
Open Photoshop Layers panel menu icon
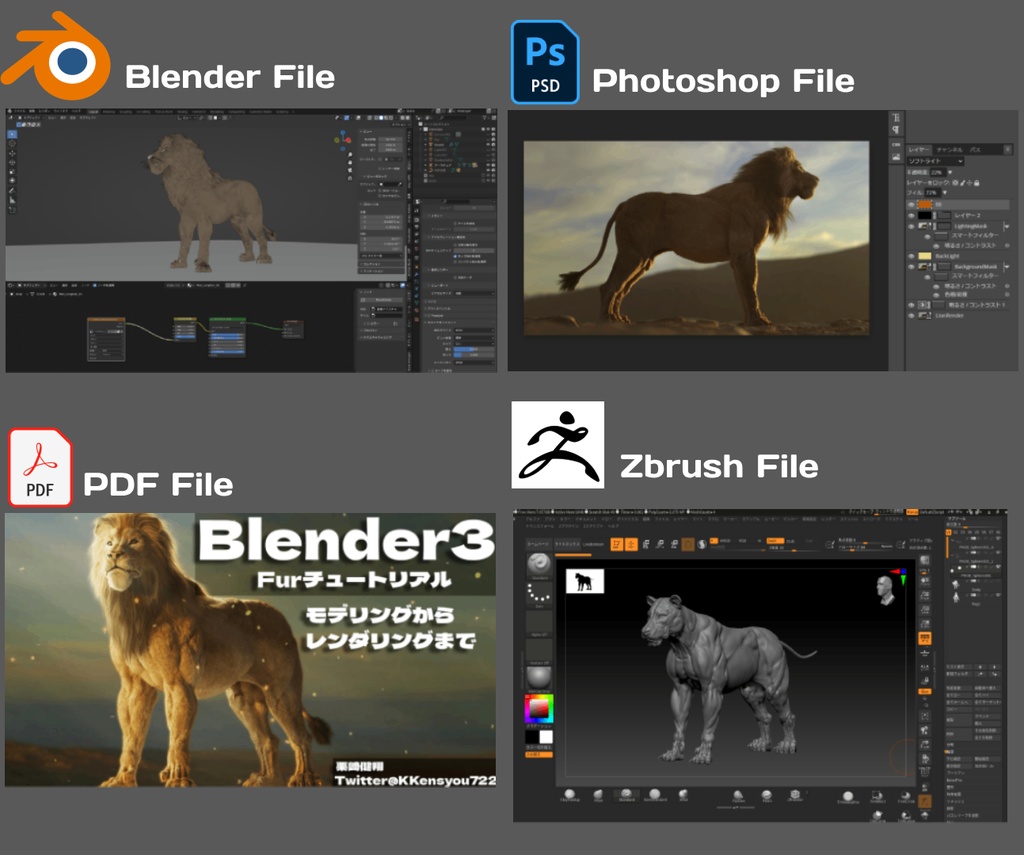pos(1008,150)
